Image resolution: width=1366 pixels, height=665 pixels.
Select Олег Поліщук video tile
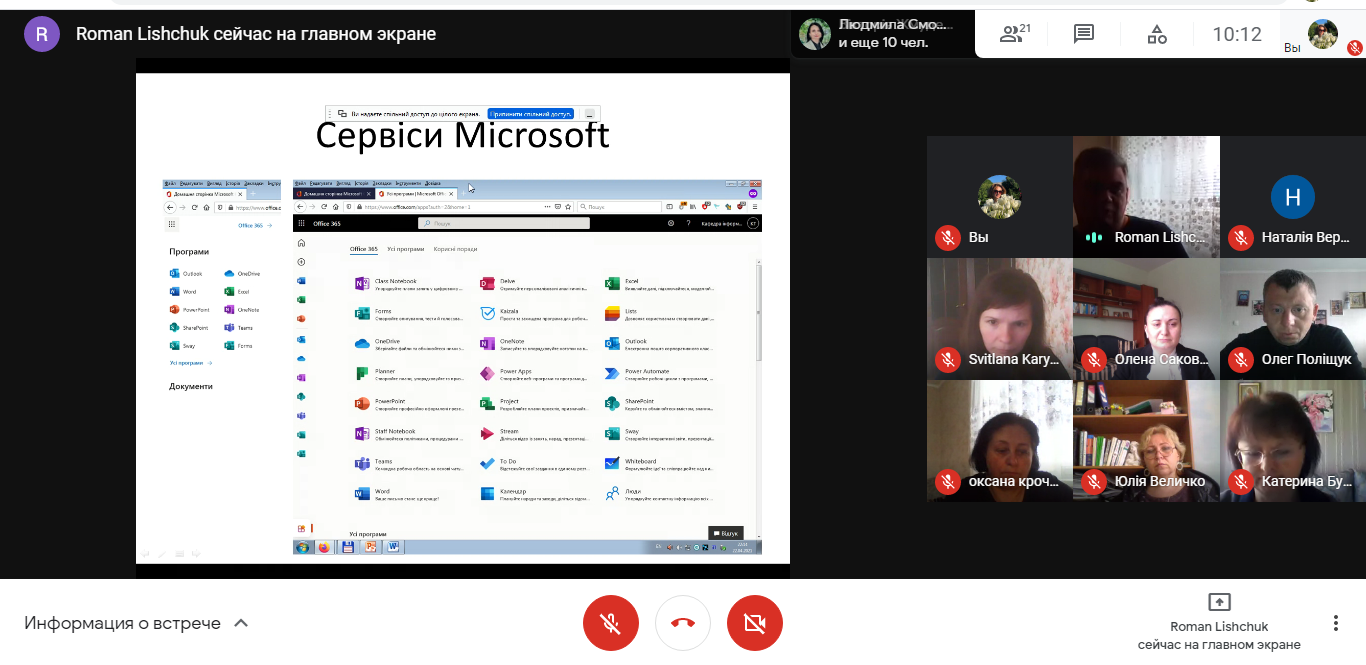(x=1293, y=319)
